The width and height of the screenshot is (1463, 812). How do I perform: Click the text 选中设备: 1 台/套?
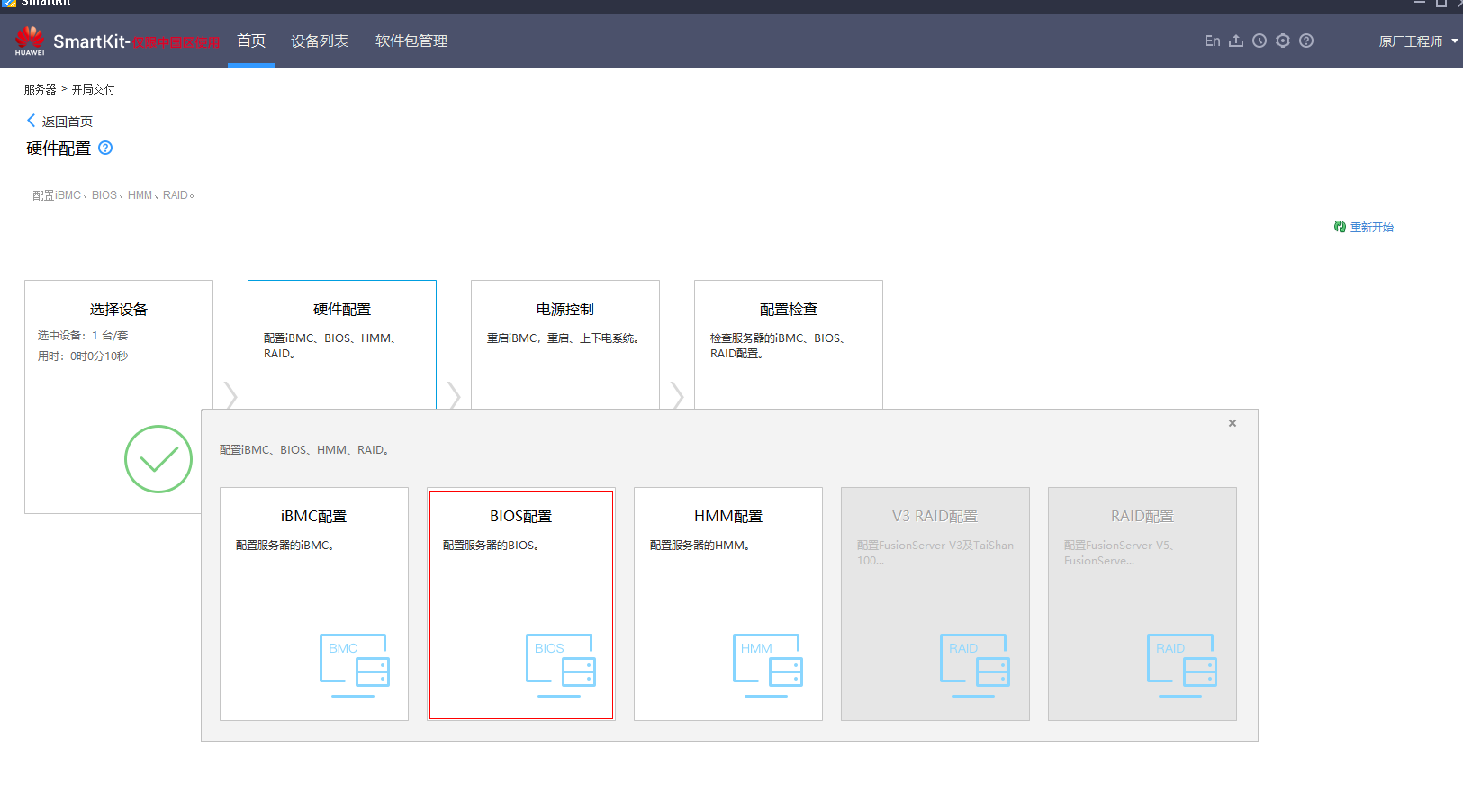click(83, 335)
